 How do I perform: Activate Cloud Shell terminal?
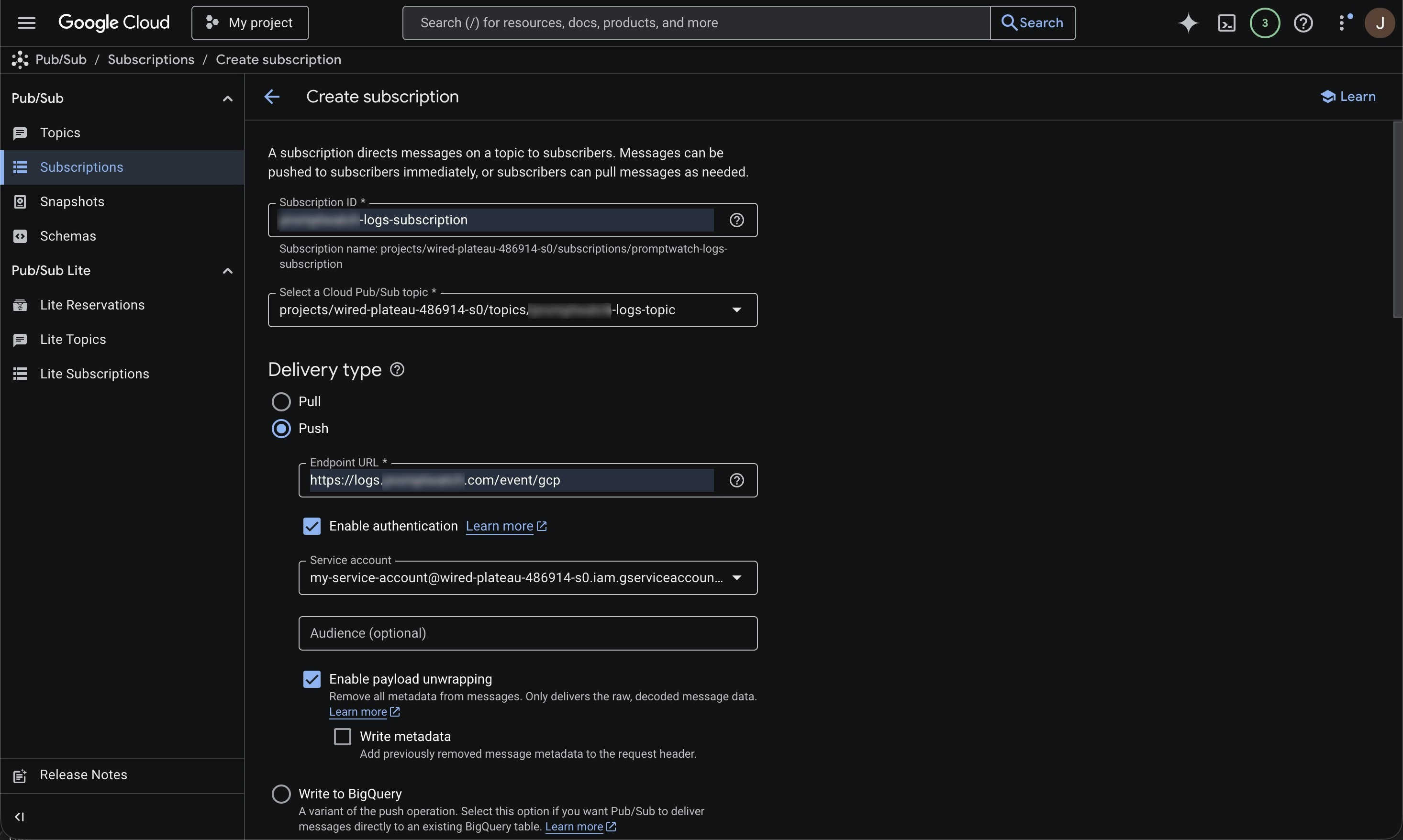pyautogui.click(x=1226, y=22)
